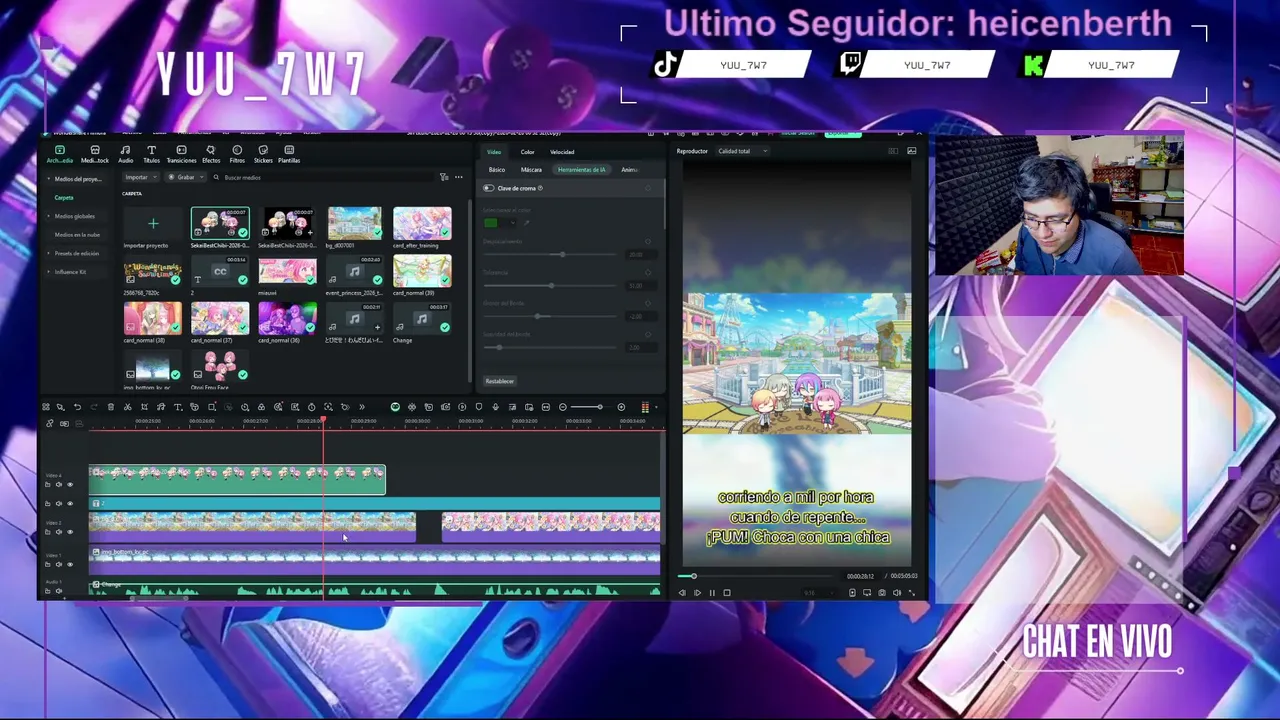Switch to the Video properties tab
The width and height of the screenshot is (1280, 720).
(494, 152)
